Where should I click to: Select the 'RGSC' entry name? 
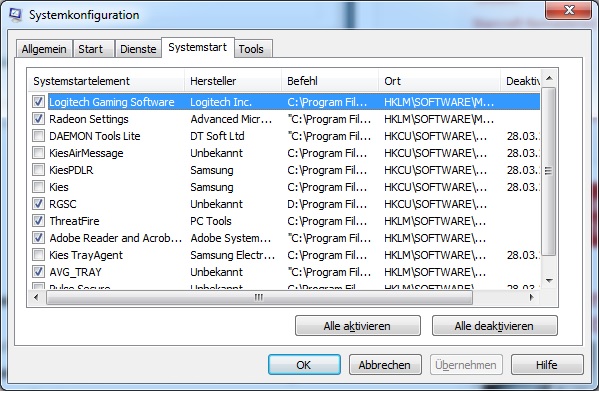point(63,204)
